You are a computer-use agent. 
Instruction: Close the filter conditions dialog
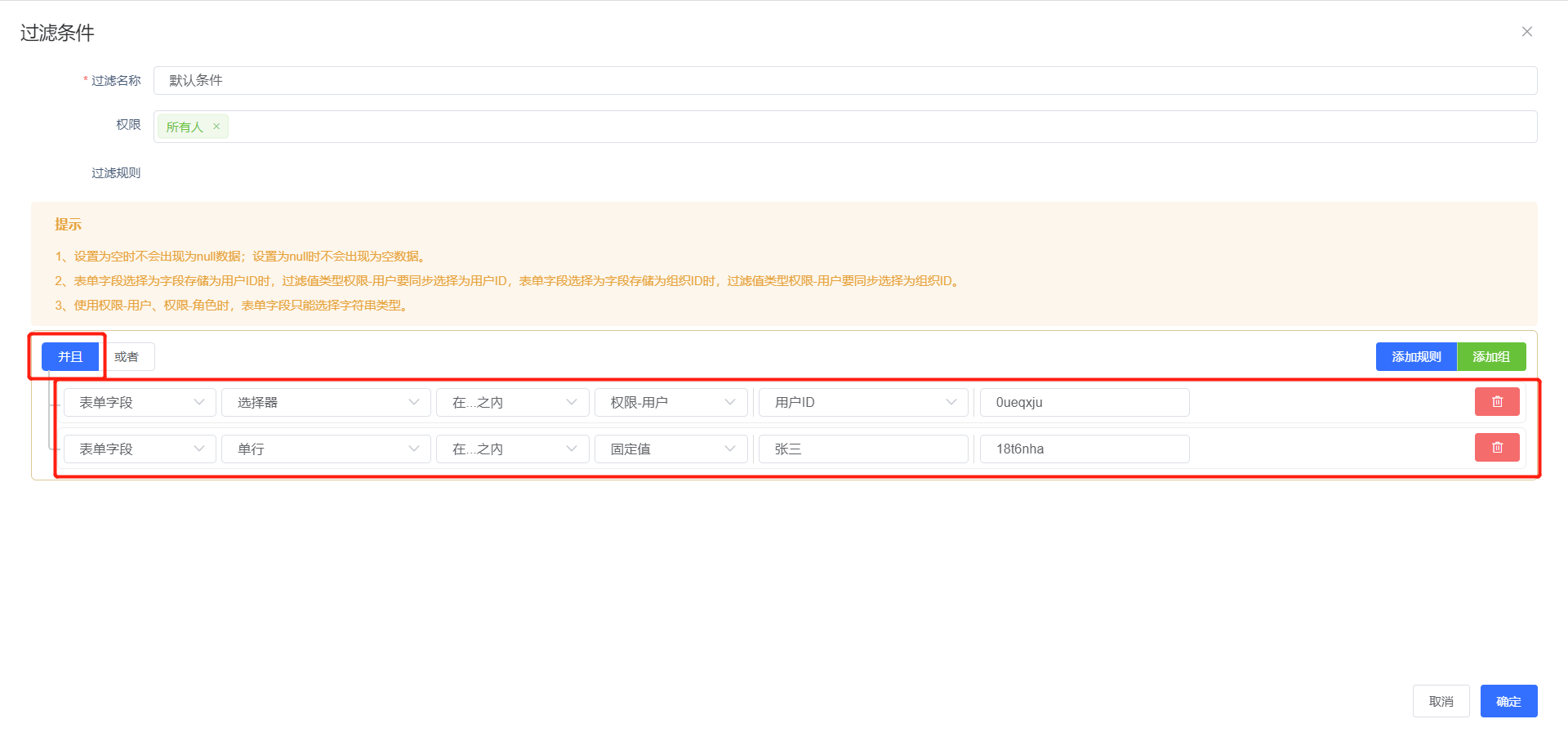(1526, 32)
